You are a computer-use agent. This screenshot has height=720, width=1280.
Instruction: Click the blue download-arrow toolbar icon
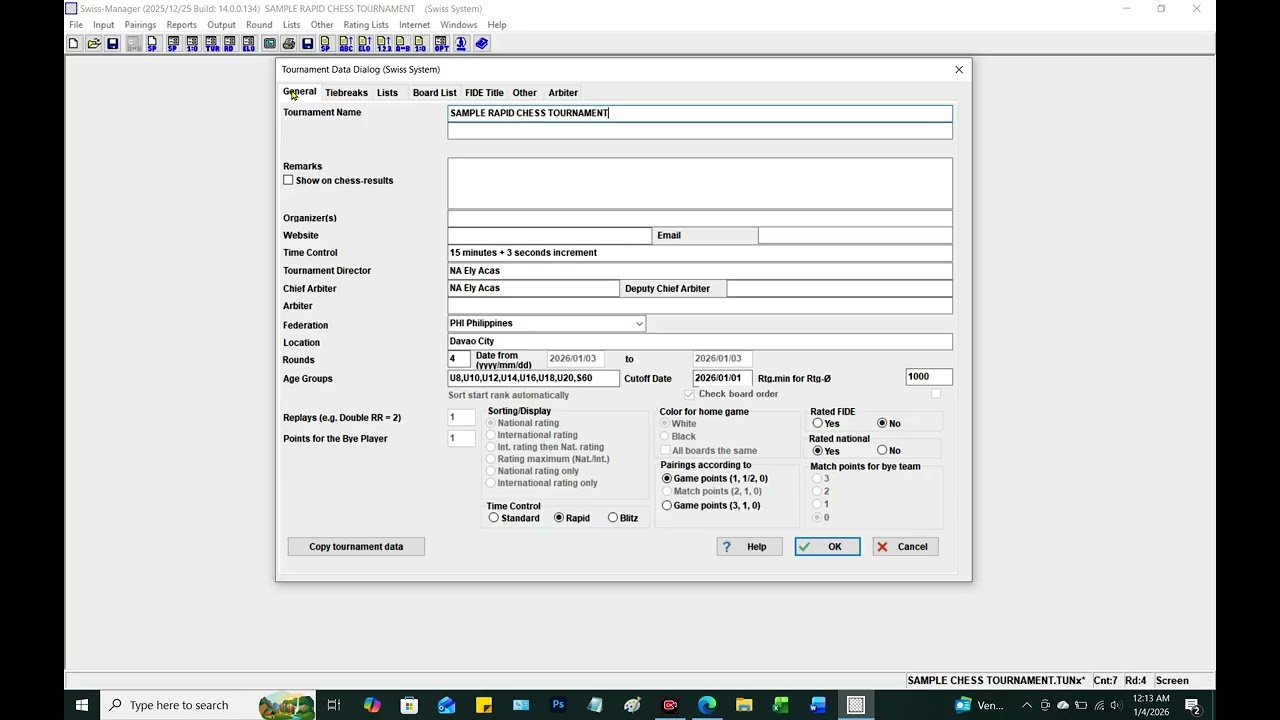(461, 43)
